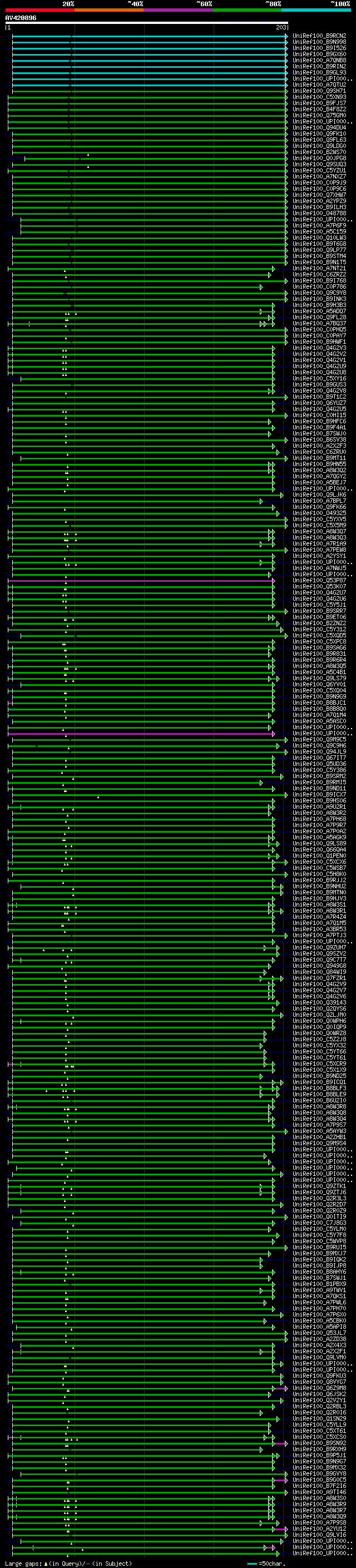
Task: Select label UniRef100_B9SRR7
Action: pyautogui.click(x=319, y=611)
